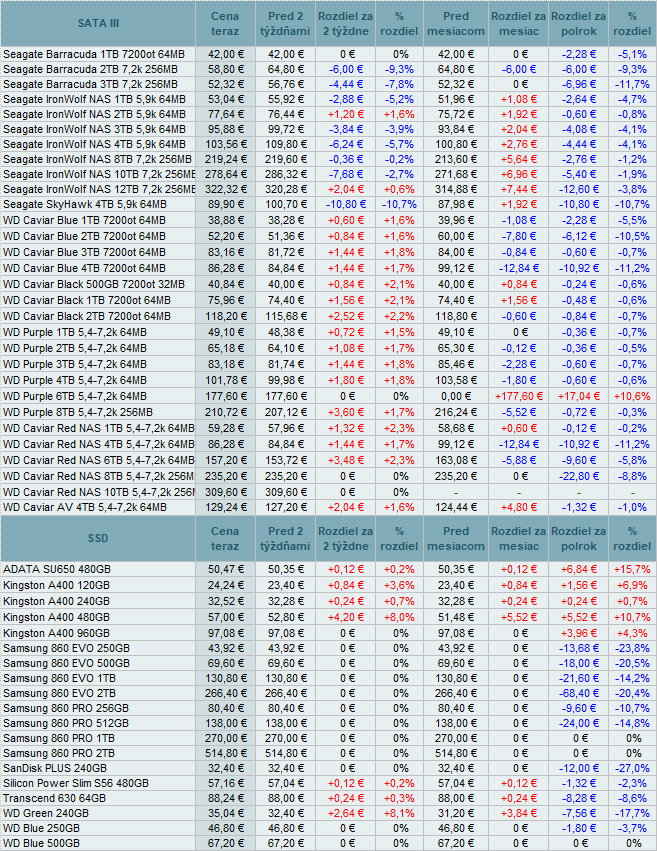Select the WD Green 240GB row name
The width and height of the screenshot is (657, 851).
[x=46, y=814]
